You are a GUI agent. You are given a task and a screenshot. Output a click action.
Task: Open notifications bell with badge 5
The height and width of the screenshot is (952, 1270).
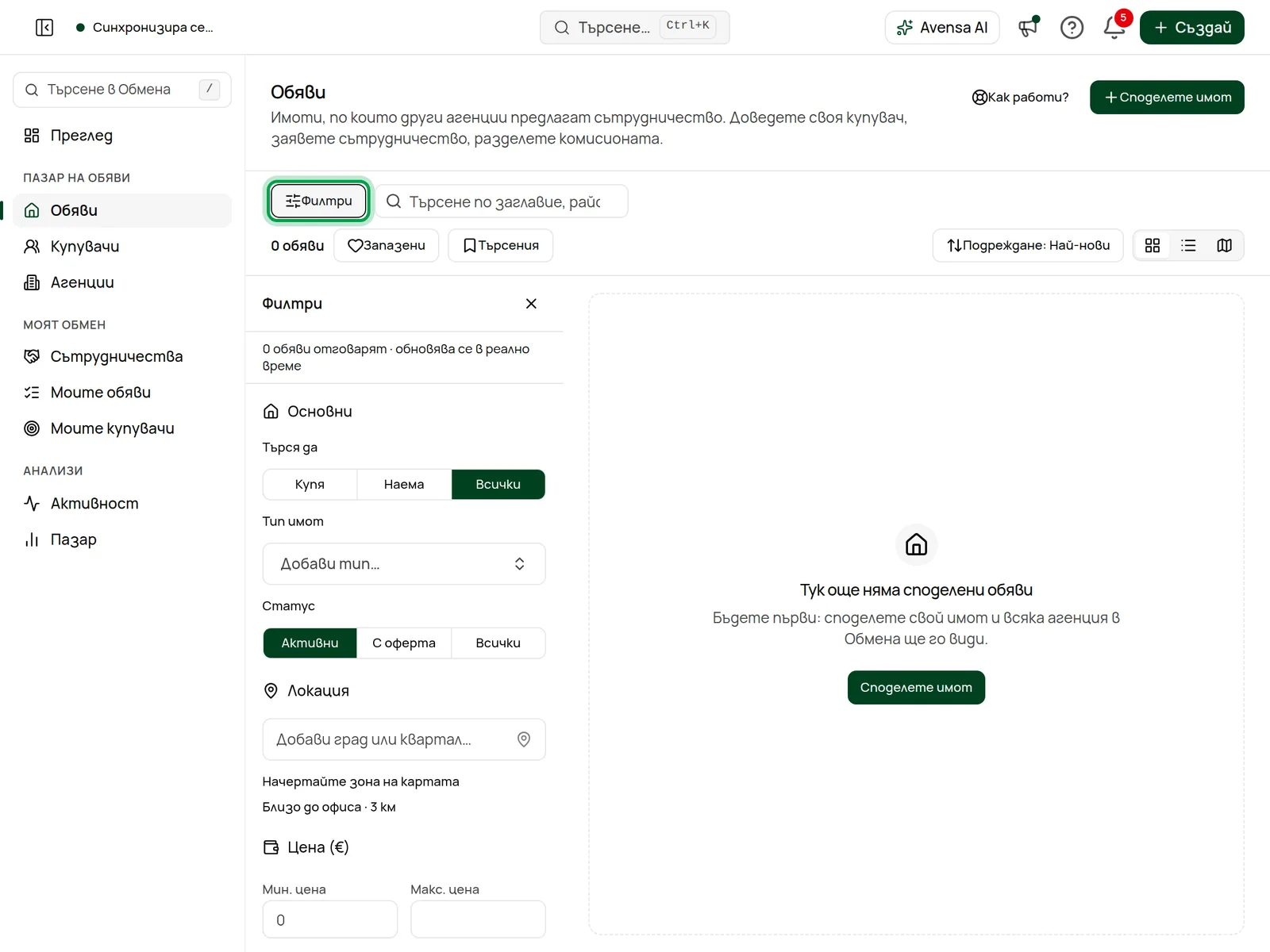[1114, 28]
